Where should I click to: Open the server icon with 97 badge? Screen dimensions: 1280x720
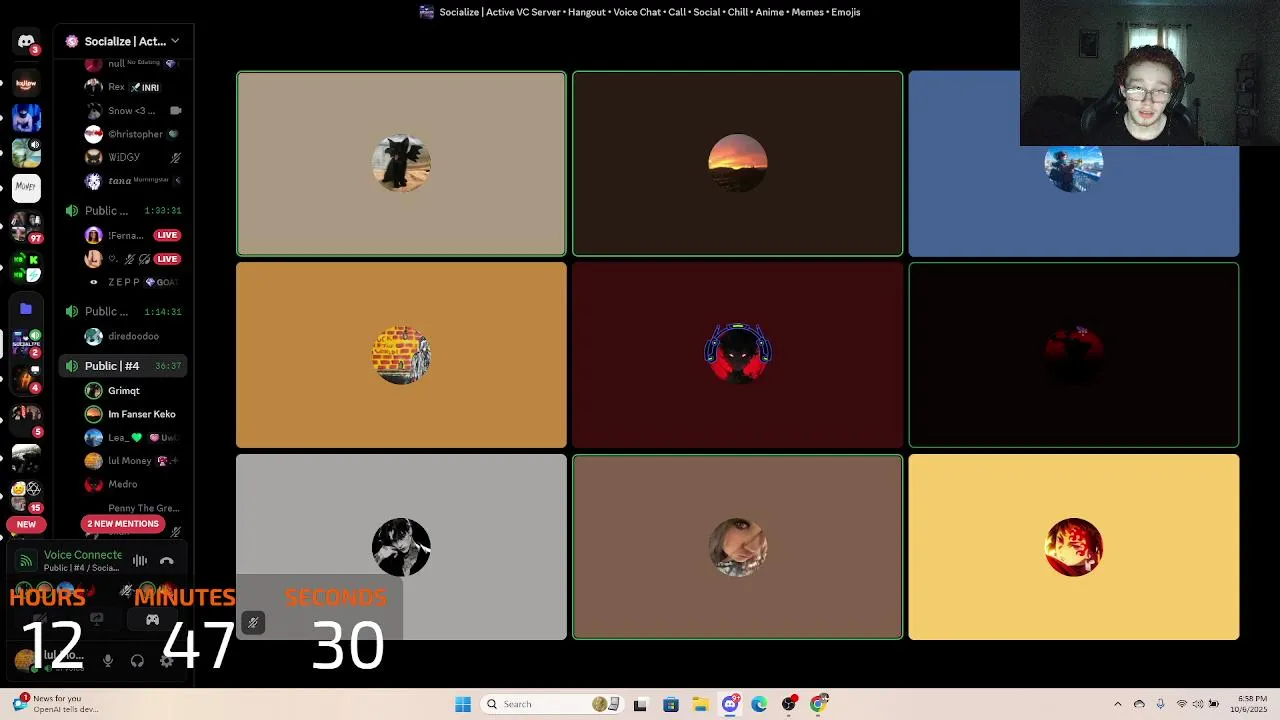(x=26, y=227)
